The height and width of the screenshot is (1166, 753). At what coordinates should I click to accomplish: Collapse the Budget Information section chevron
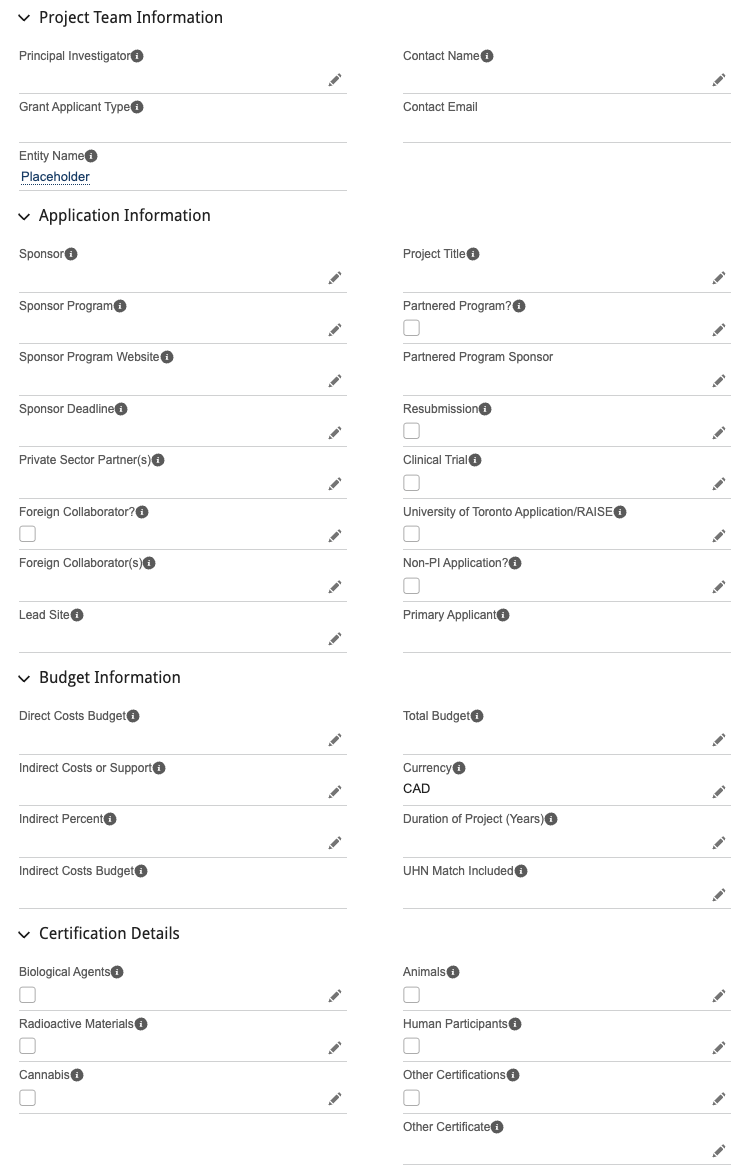tap(24, 678)
